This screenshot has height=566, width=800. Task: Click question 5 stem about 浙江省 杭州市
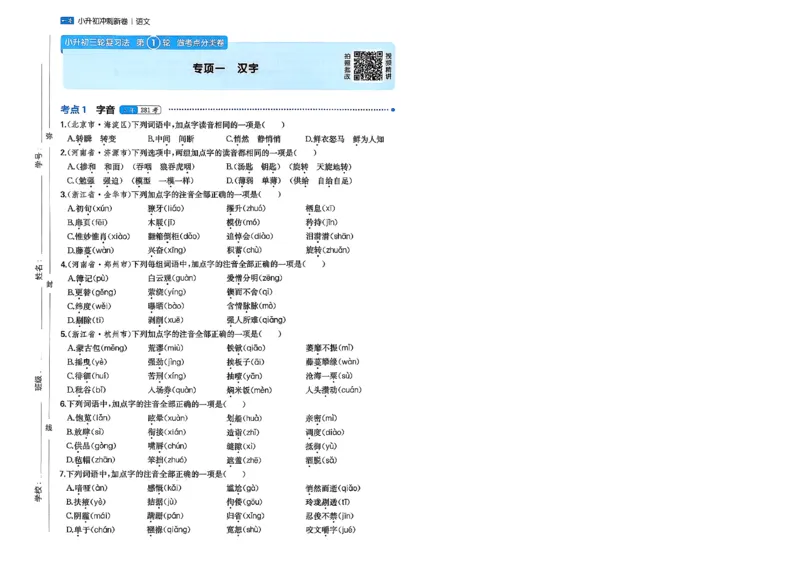click(x=171, y=334)
